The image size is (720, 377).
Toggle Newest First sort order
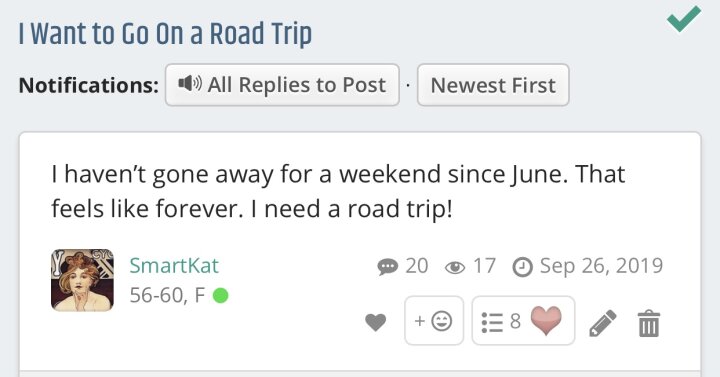click(493, 85)
